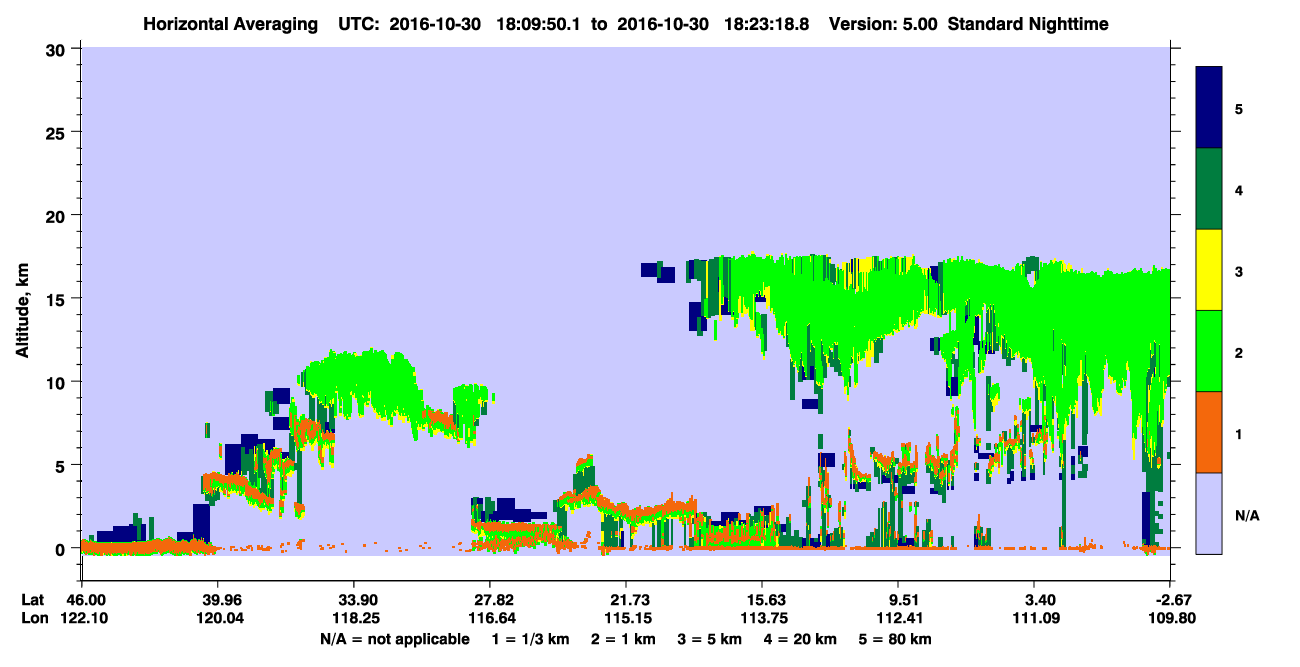
Task: Click the latitude value 39.96
Action: (x=217, y=600)
